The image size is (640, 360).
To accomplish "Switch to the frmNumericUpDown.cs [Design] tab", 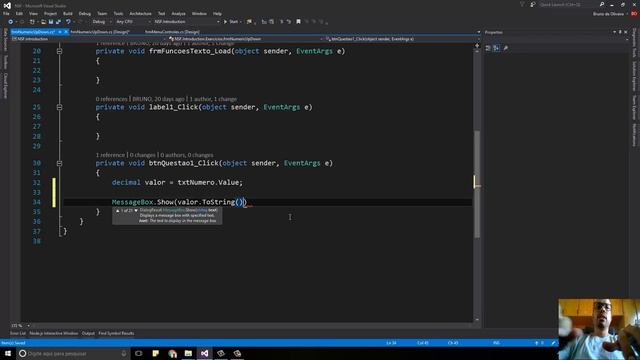I will point(100,32).
